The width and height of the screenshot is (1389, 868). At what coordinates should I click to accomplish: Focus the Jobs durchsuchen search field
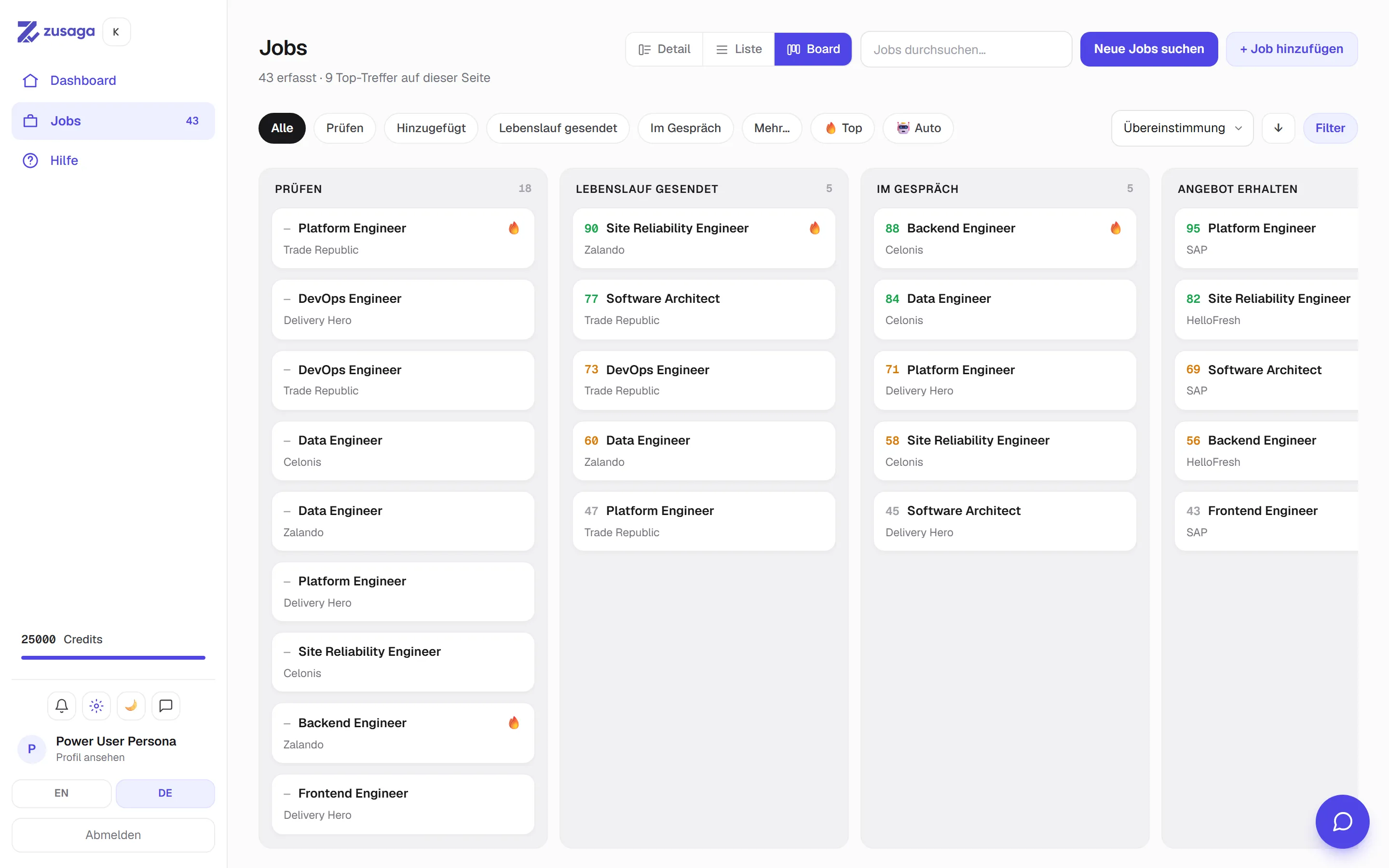(x=967, y=49)
